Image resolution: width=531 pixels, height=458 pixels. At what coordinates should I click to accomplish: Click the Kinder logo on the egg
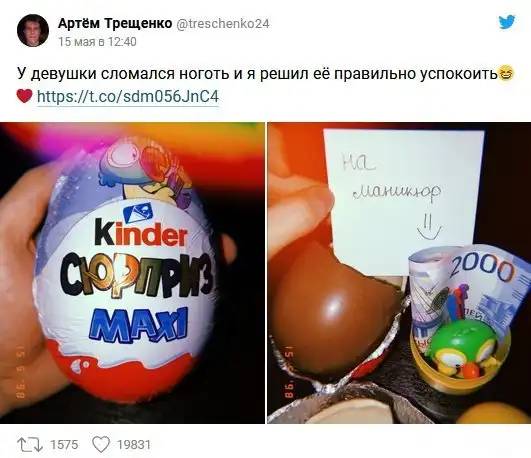(141, 232)
